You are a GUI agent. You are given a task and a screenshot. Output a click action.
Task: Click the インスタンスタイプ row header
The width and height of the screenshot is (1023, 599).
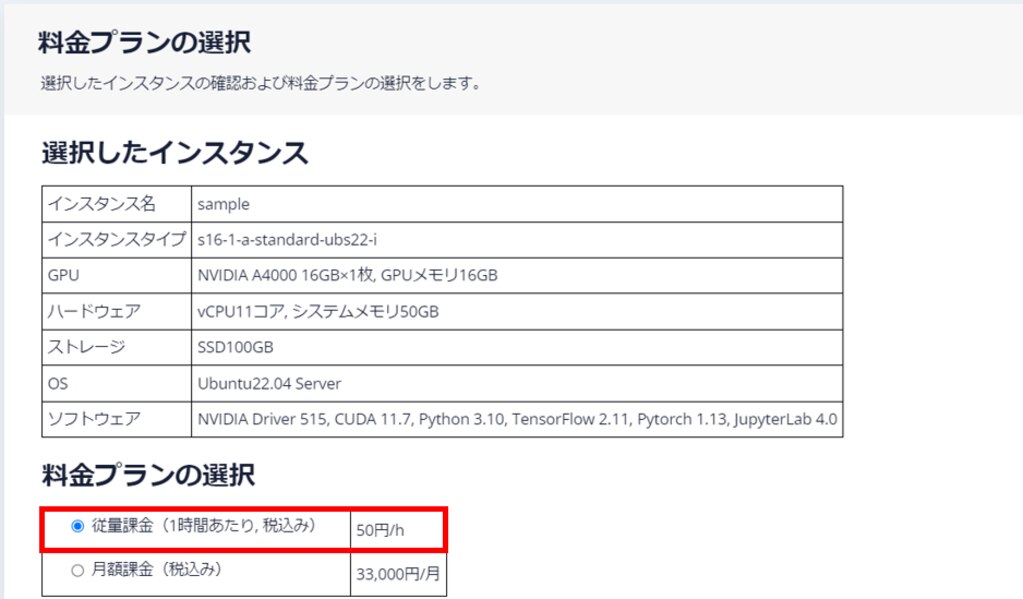[x=117, y=239]
